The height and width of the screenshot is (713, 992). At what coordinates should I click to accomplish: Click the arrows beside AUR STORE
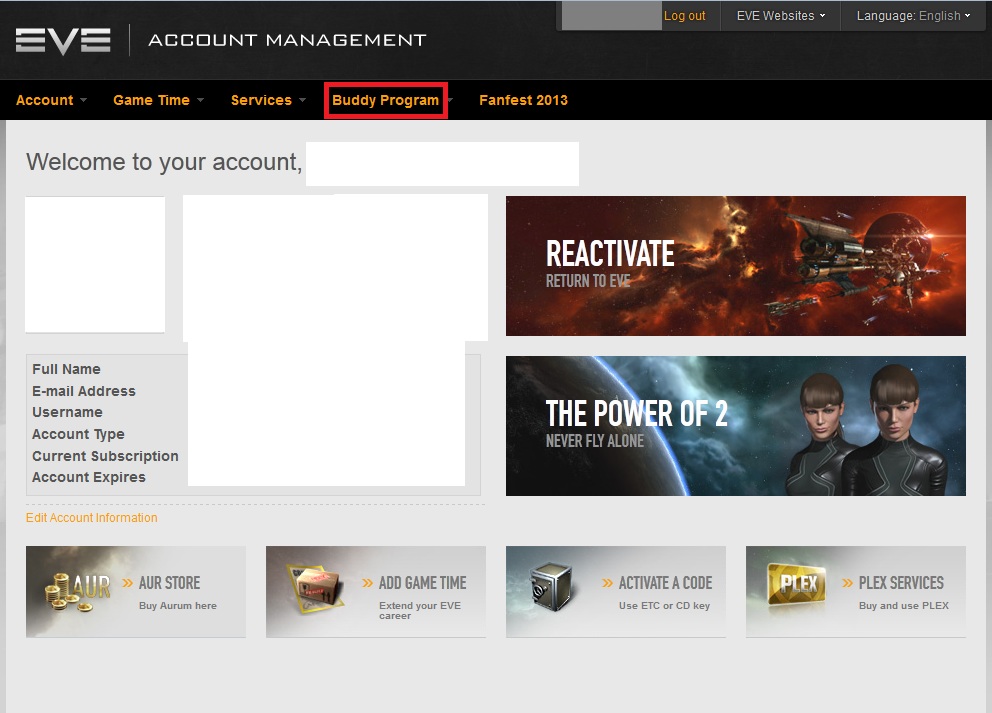tap(128, 583)
